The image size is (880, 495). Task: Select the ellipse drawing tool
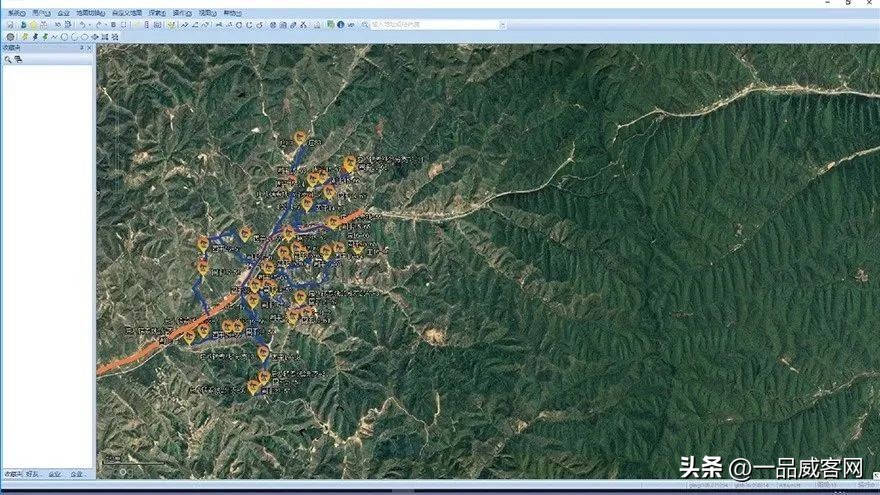85,36
